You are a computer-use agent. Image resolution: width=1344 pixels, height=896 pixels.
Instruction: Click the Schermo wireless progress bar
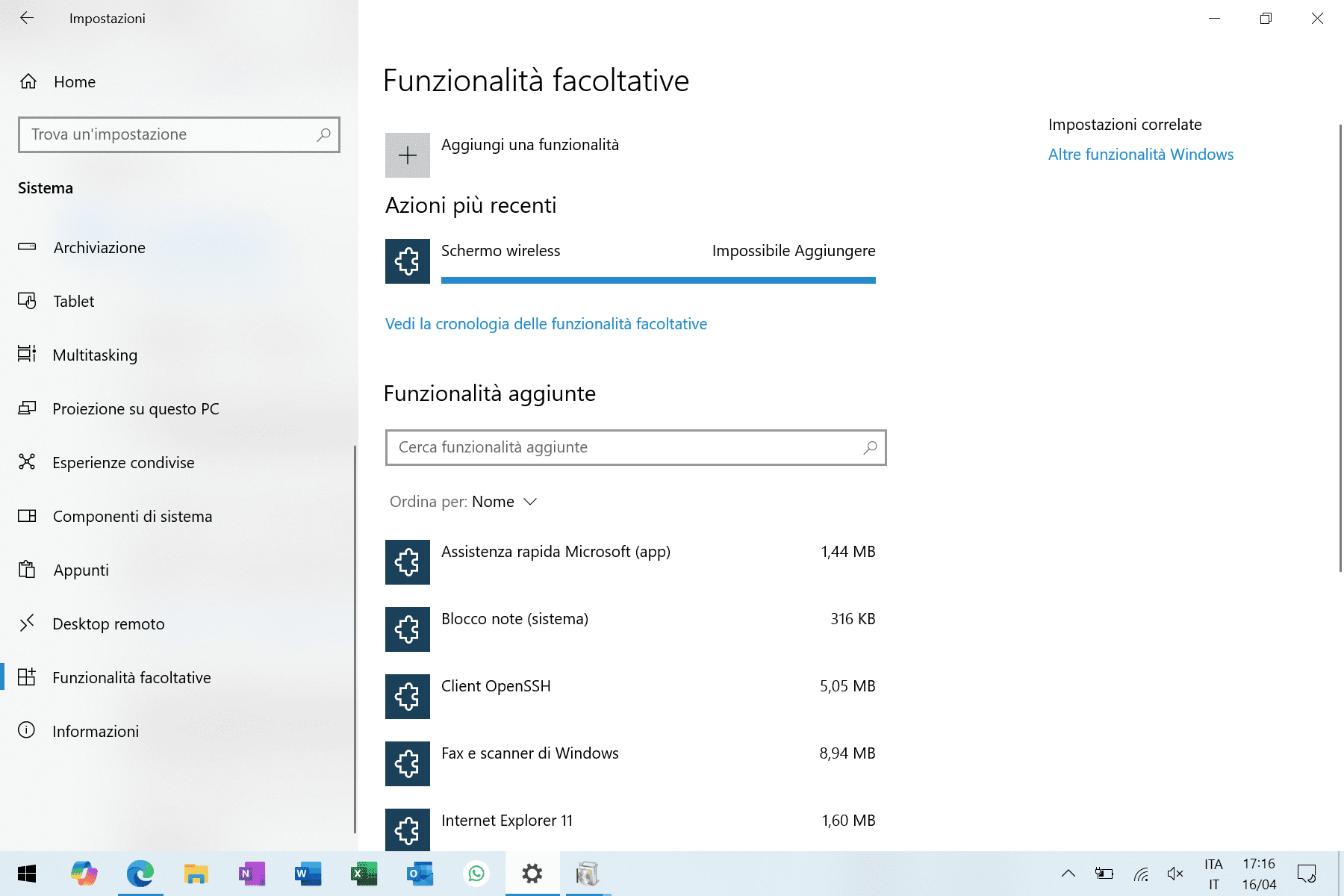pyautogui.click(x=658, y=279)
